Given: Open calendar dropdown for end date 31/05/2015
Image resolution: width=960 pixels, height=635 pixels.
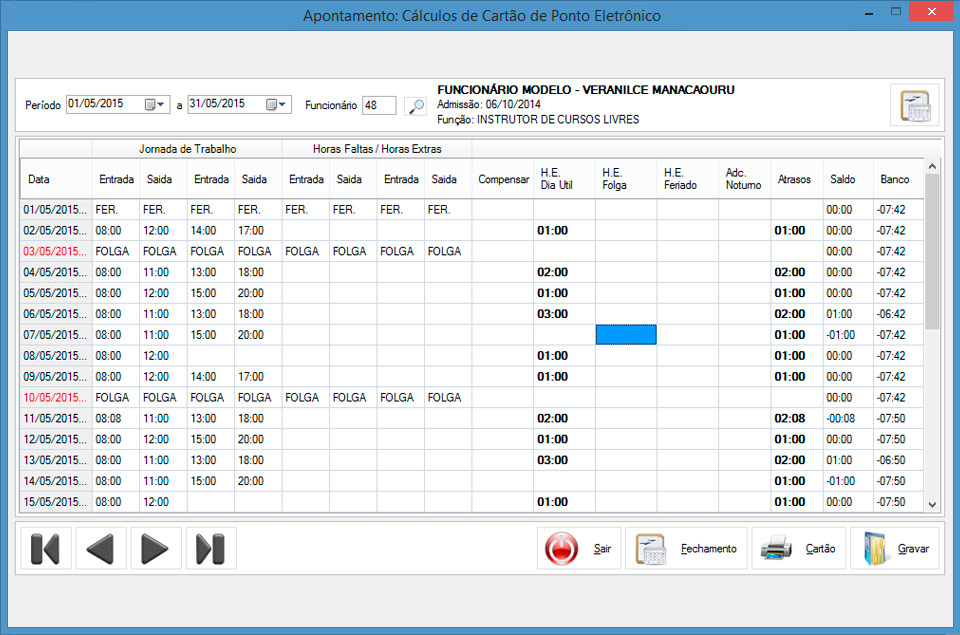Looking at the screenshot, I should (x=276, y=104).
